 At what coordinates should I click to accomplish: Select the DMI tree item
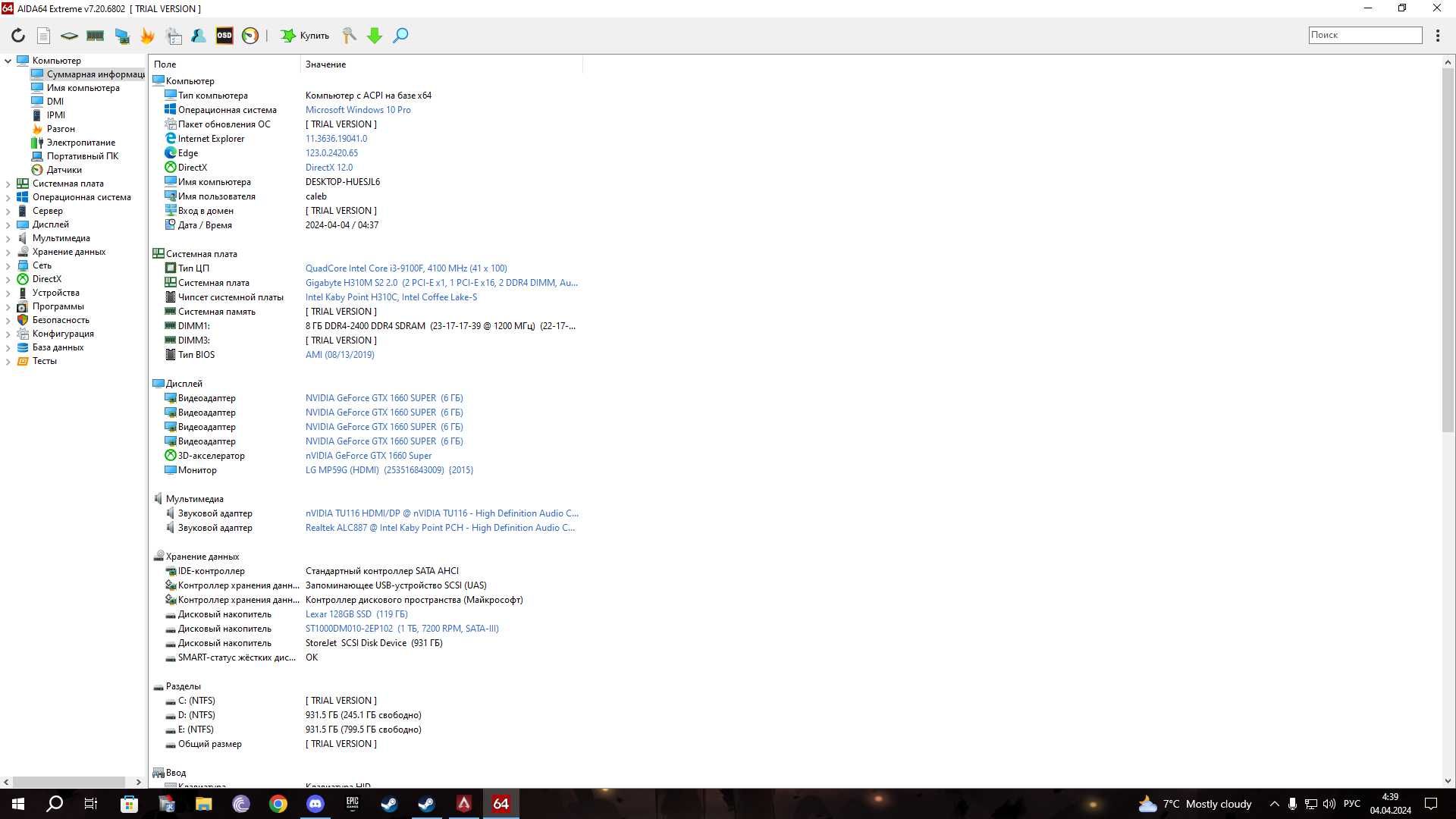(x=48, y=102)
